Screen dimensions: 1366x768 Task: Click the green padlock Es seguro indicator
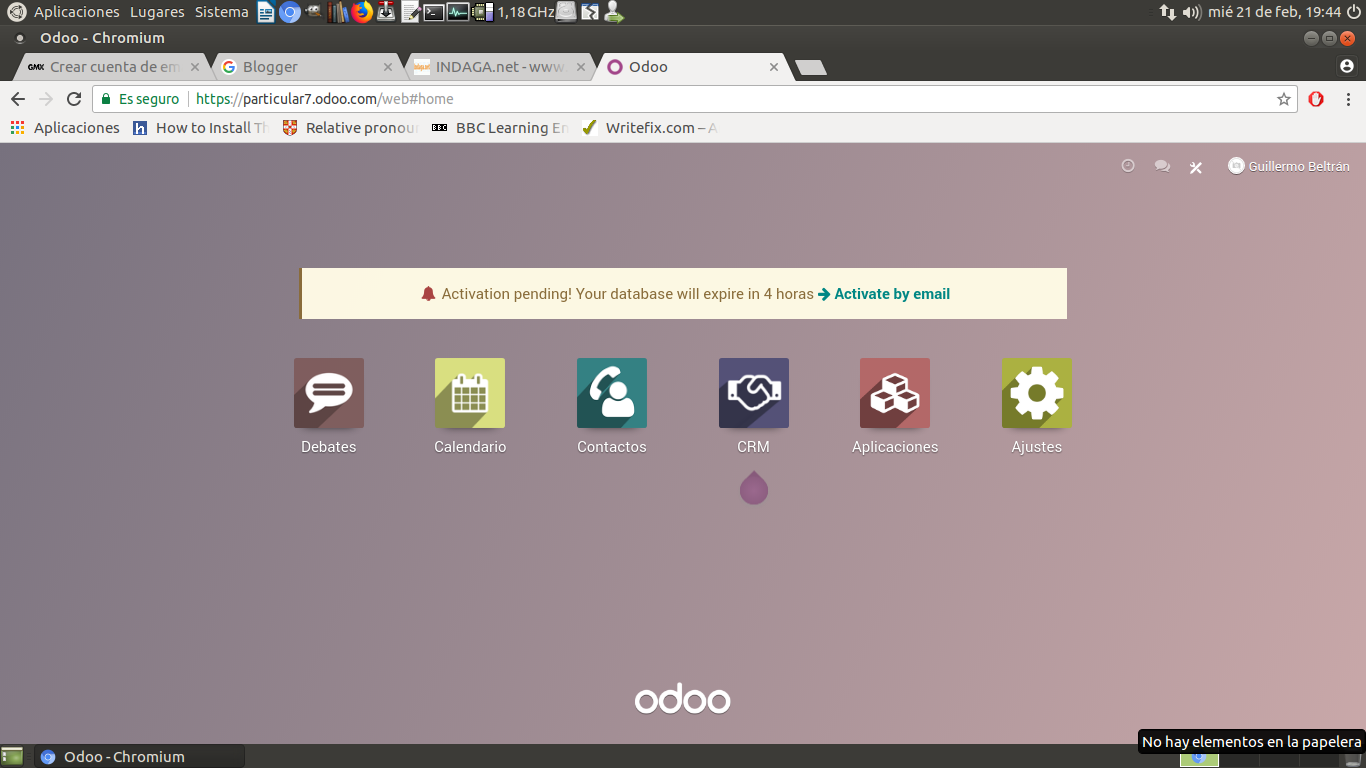coord(140,99)
